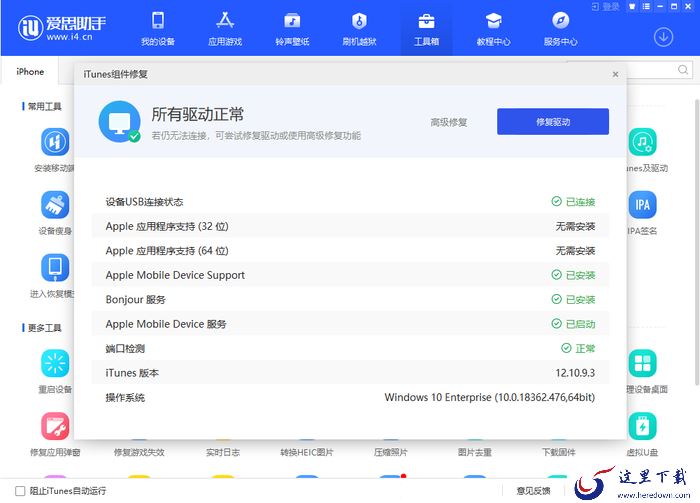Click the Apple 应用程序支持 (64 位) row
Viewport: 700px width, 503px height.
(x=350, y=251)
